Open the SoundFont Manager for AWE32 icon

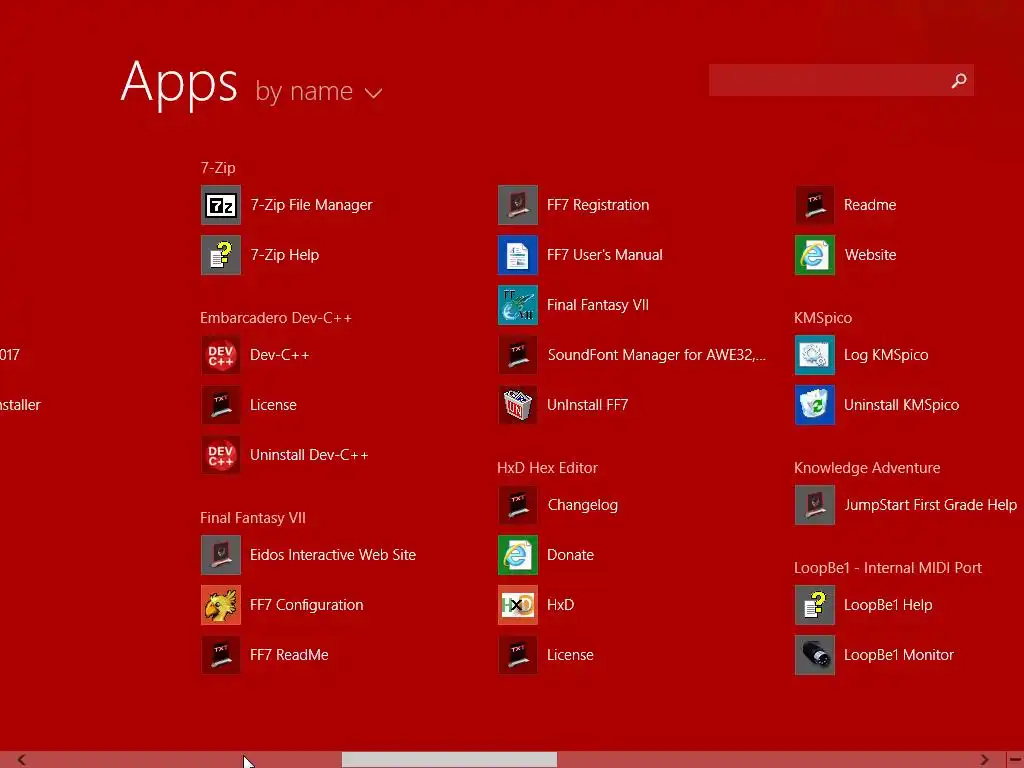(518, 355)
